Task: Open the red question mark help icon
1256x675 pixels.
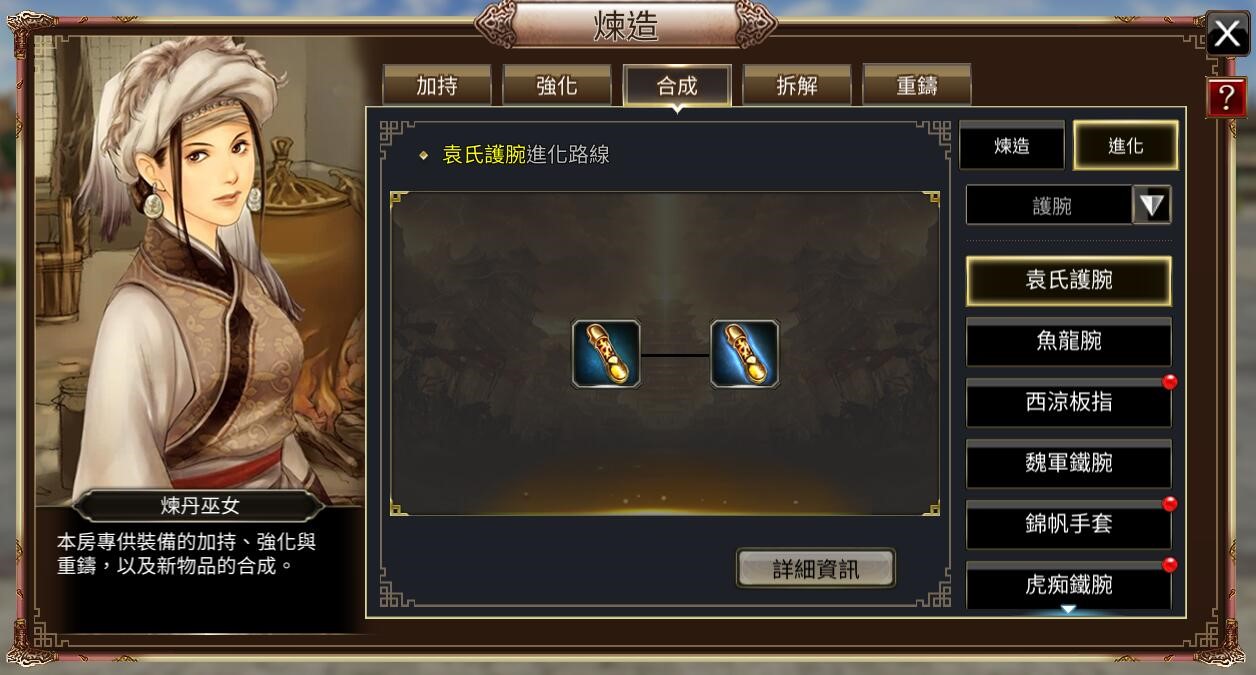Action: tap(1226, 97)
